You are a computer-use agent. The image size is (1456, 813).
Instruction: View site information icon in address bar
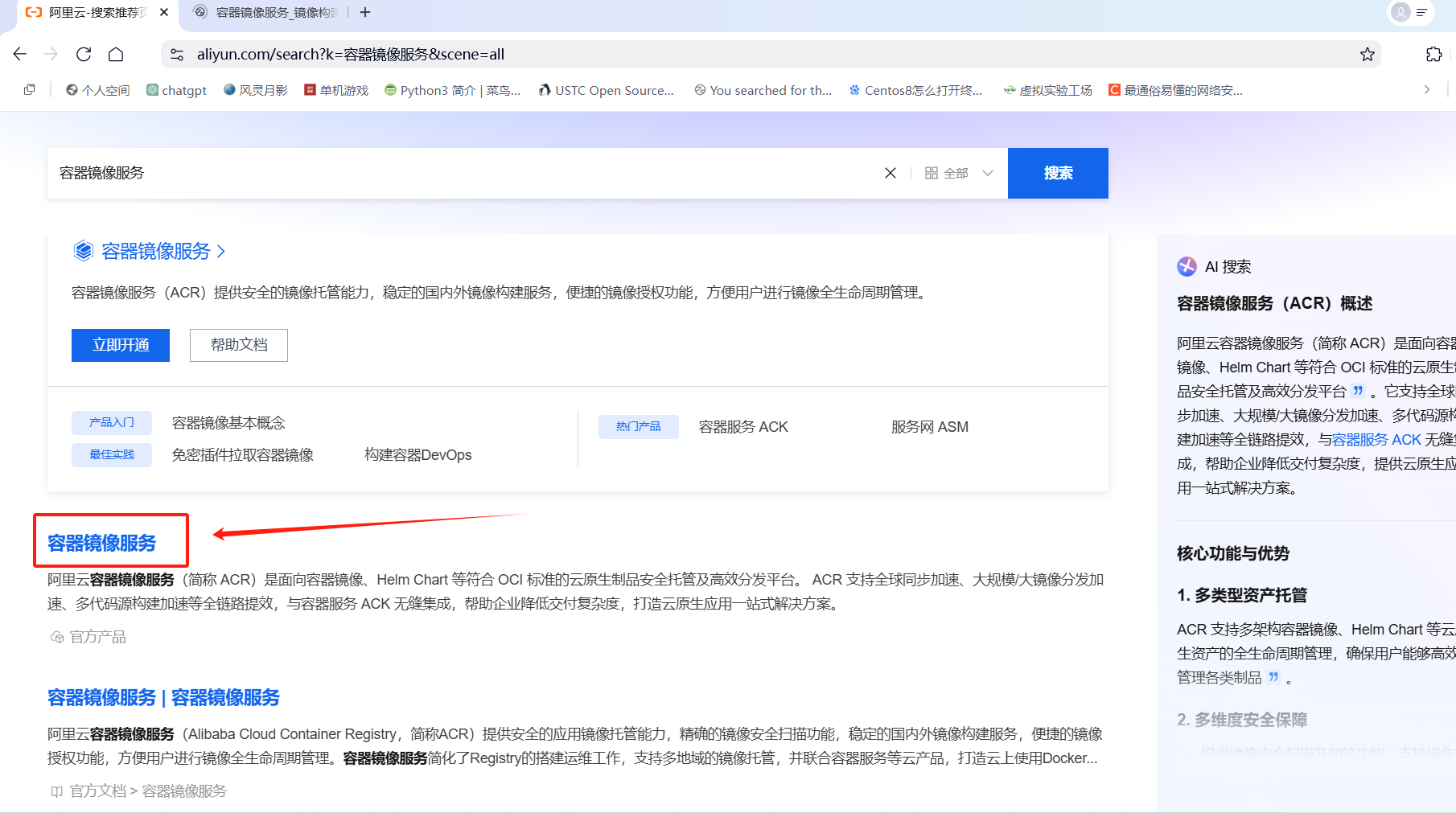(177, 54)
